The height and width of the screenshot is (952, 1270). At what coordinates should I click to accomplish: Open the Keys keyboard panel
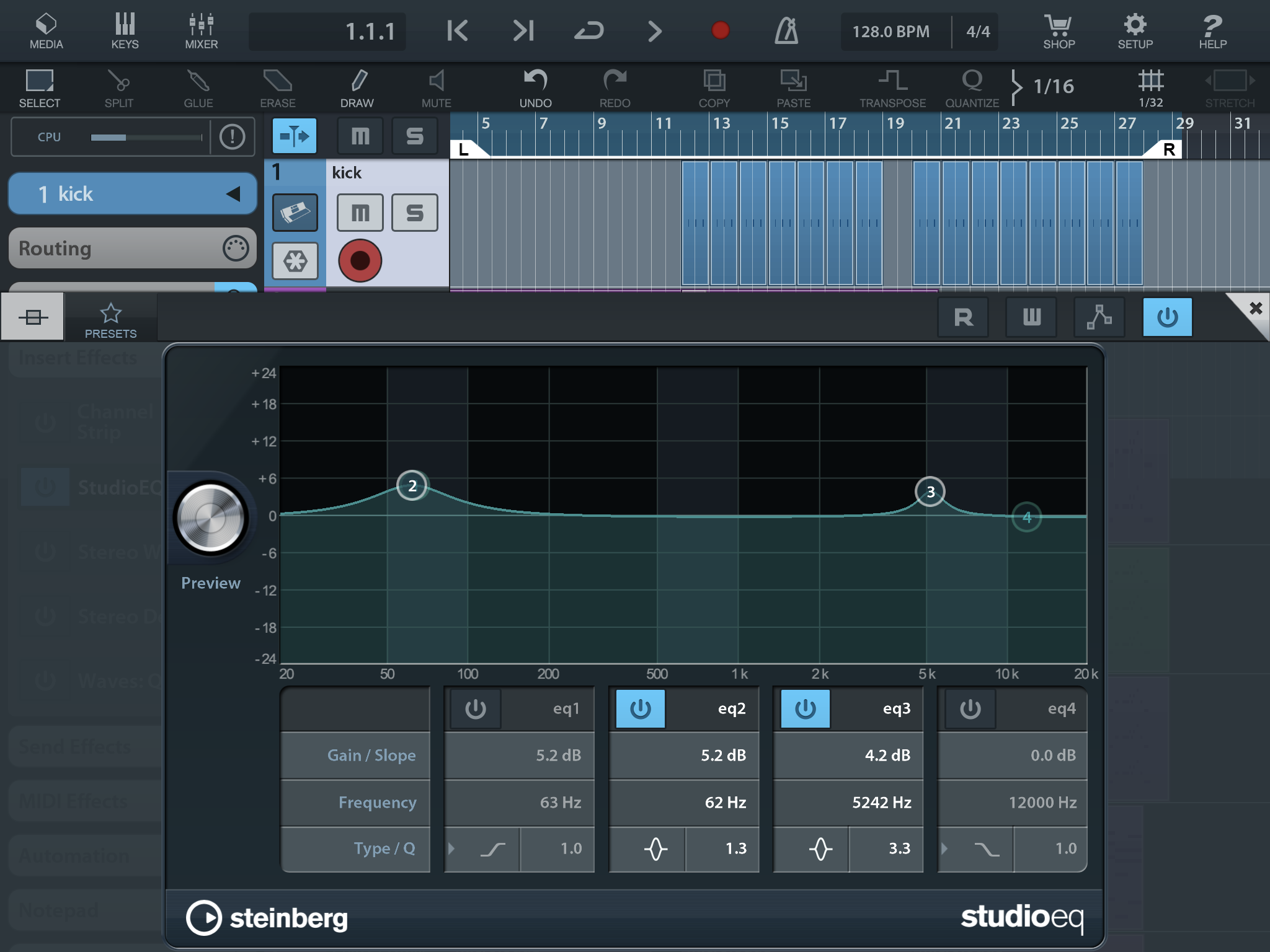click(125, 31)
